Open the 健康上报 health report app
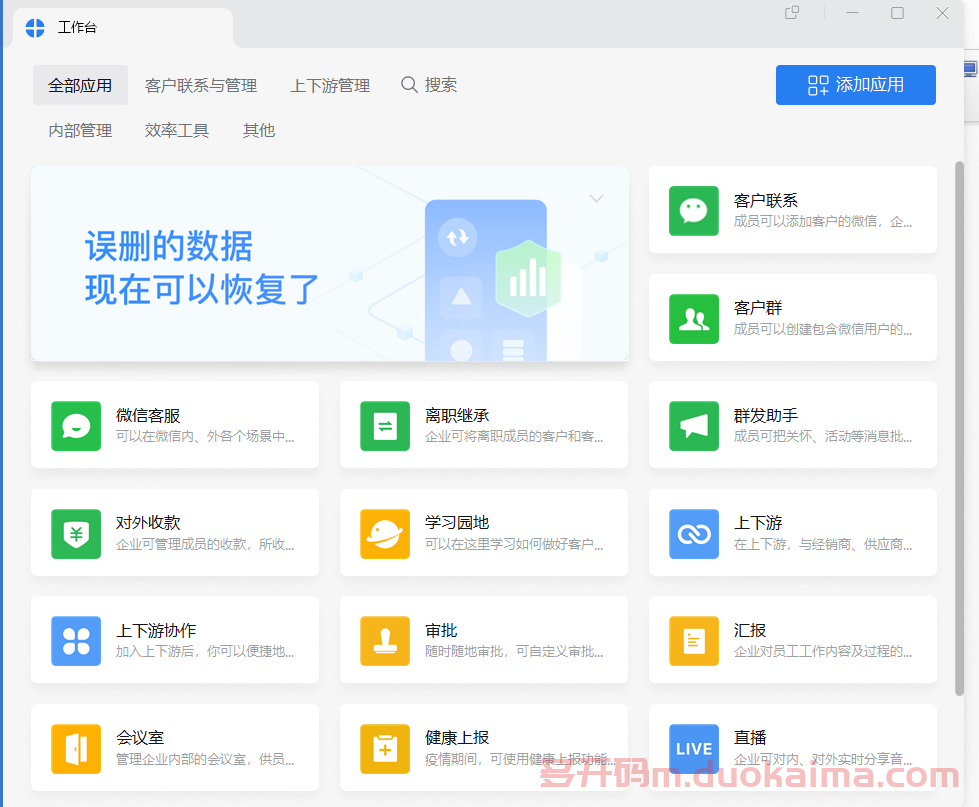The height and width of the screenshot is (807, 979). [x=484, y=747]
